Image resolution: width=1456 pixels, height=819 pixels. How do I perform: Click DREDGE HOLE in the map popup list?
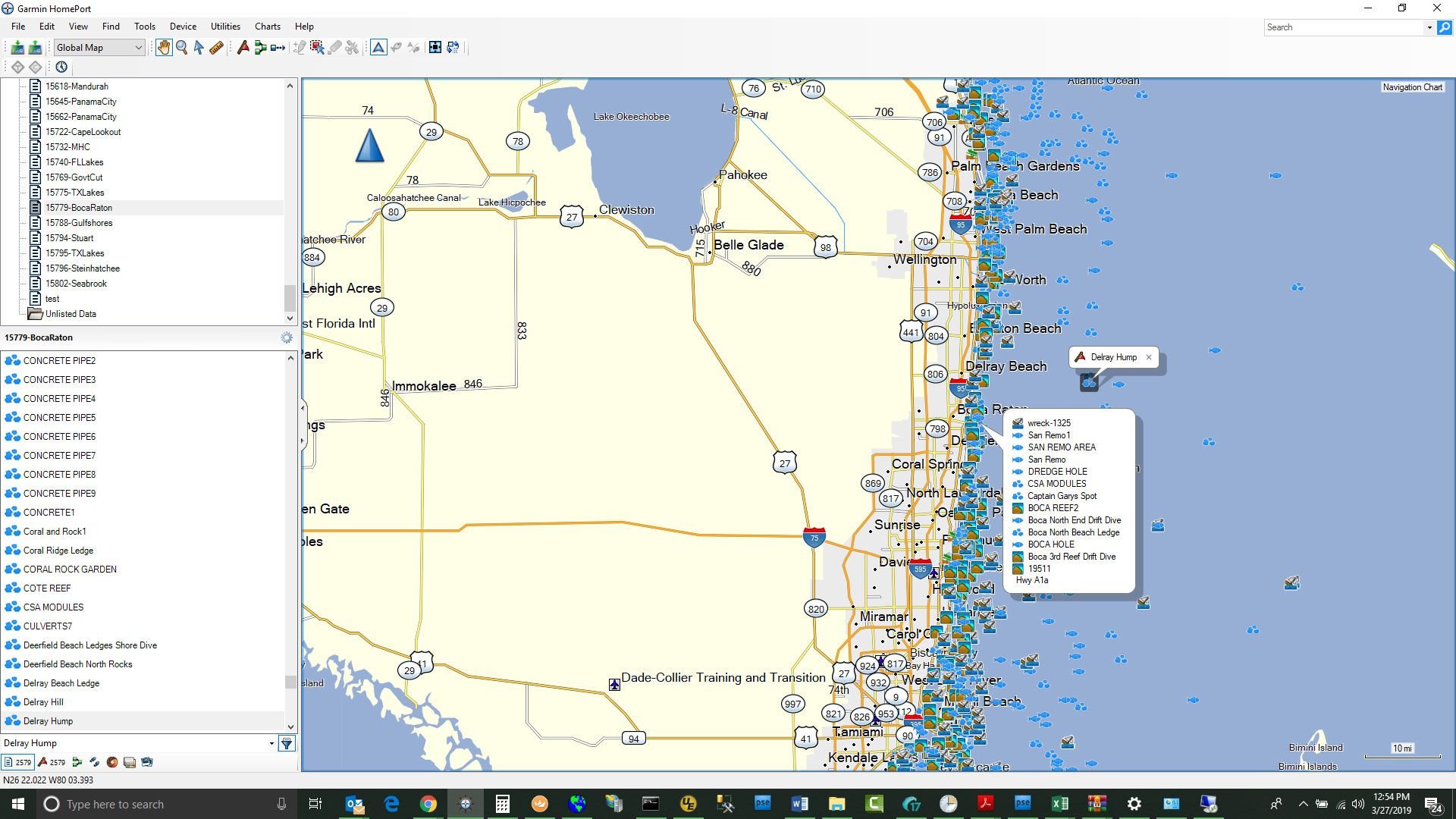[x=1057, y=472]
